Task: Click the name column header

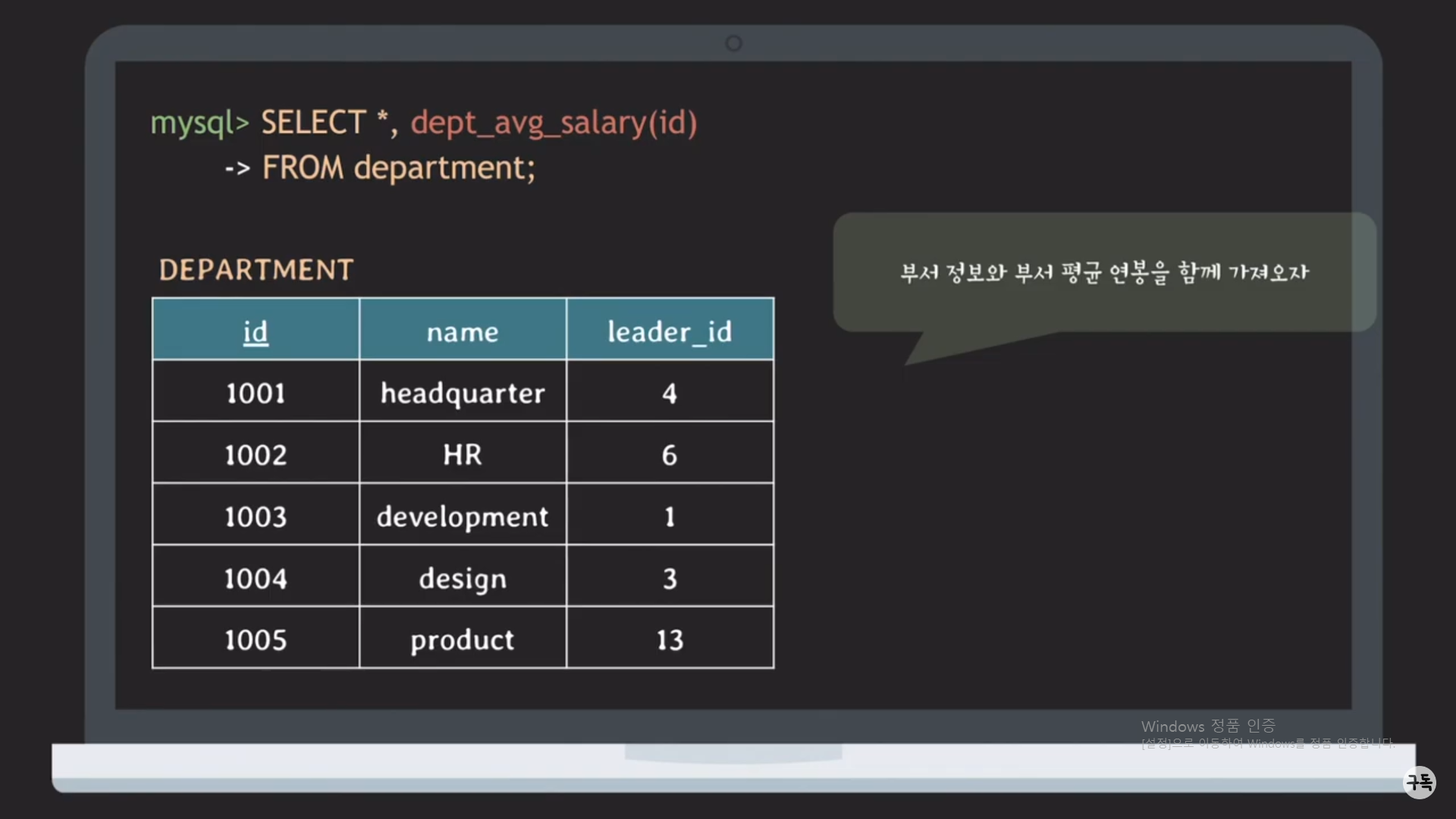Action: click(x=462, y=331)
